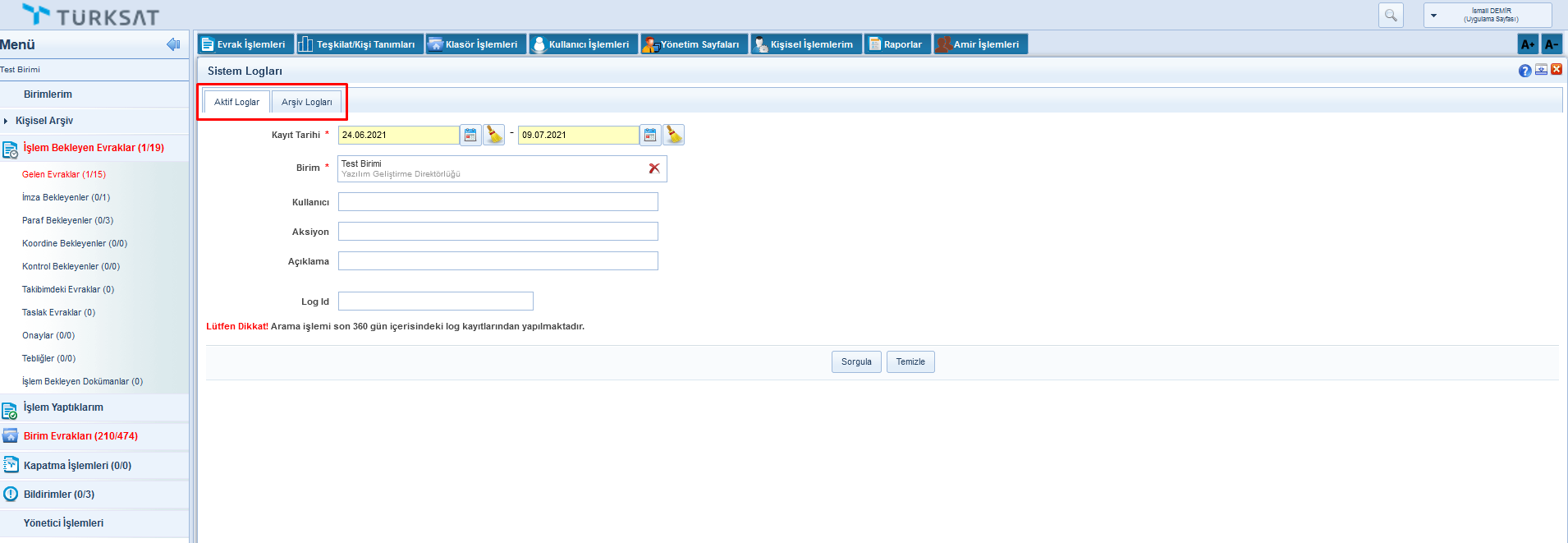The width and height of the screenshot is (1568, 543).
Task: Open the user profile dropdown arrow
Action: click(1434, 16)
